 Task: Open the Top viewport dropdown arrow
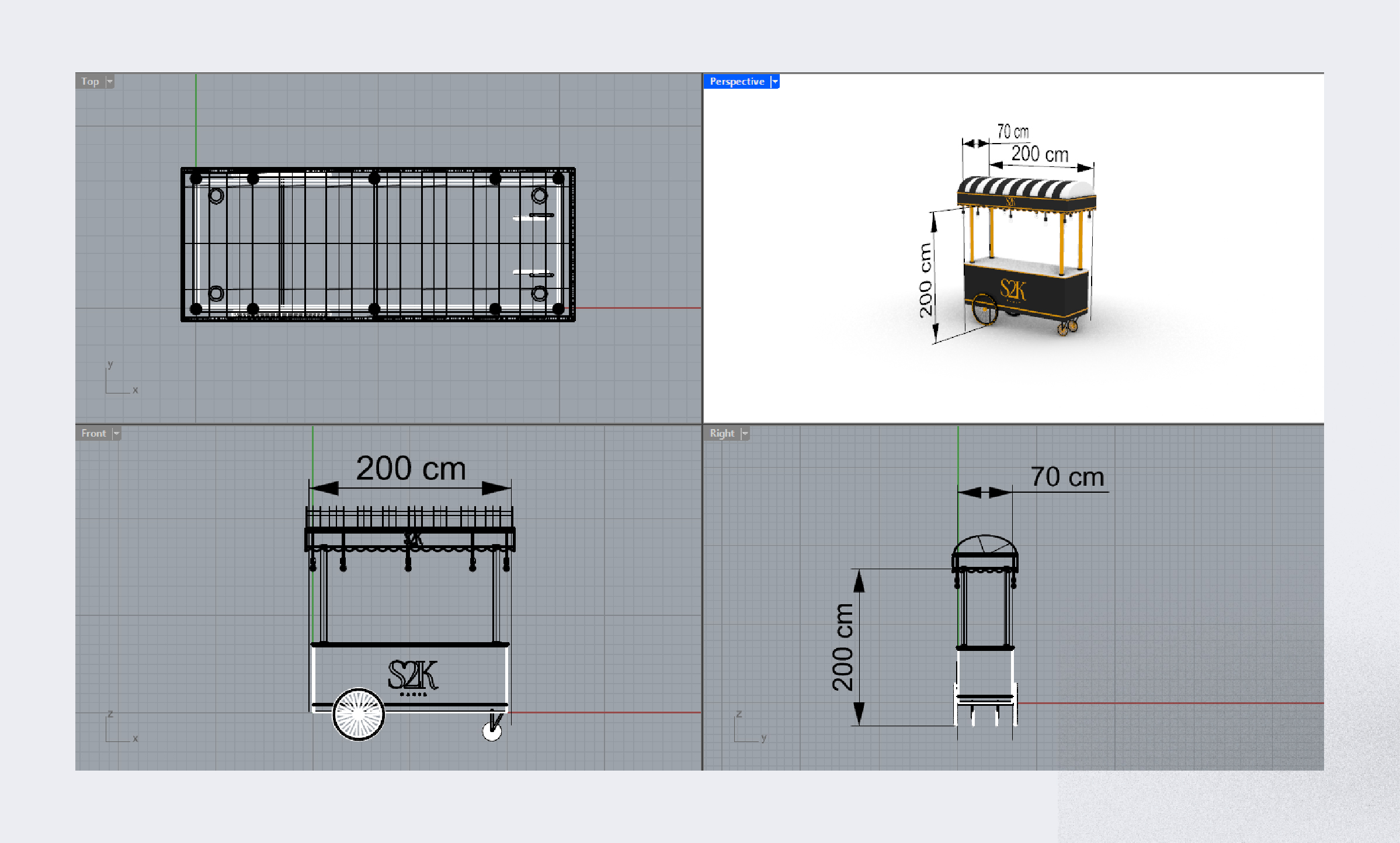[x=110, y=82]
